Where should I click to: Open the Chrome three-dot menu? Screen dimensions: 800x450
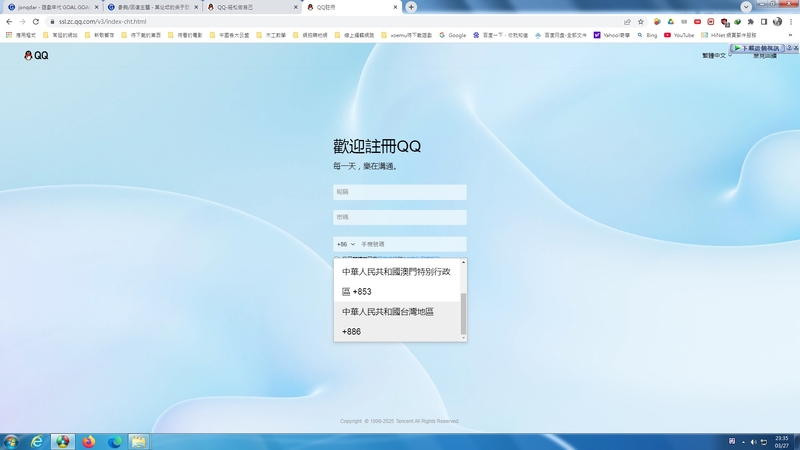pyautogui.click(x=791, y=21)
